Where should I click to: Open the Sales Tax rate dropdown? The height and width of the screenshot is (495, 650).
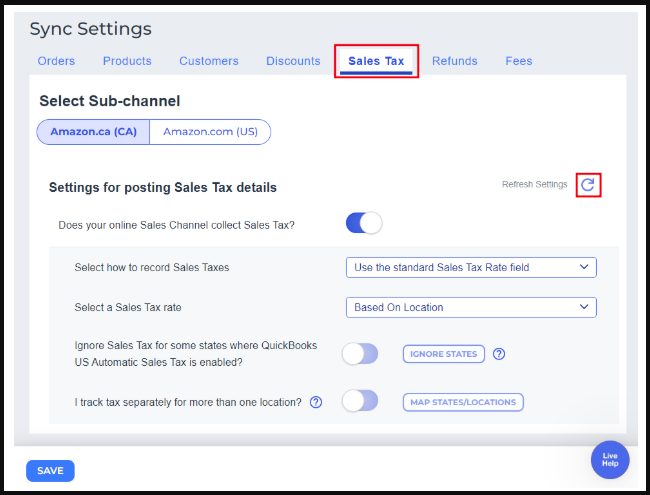point(470,307)
